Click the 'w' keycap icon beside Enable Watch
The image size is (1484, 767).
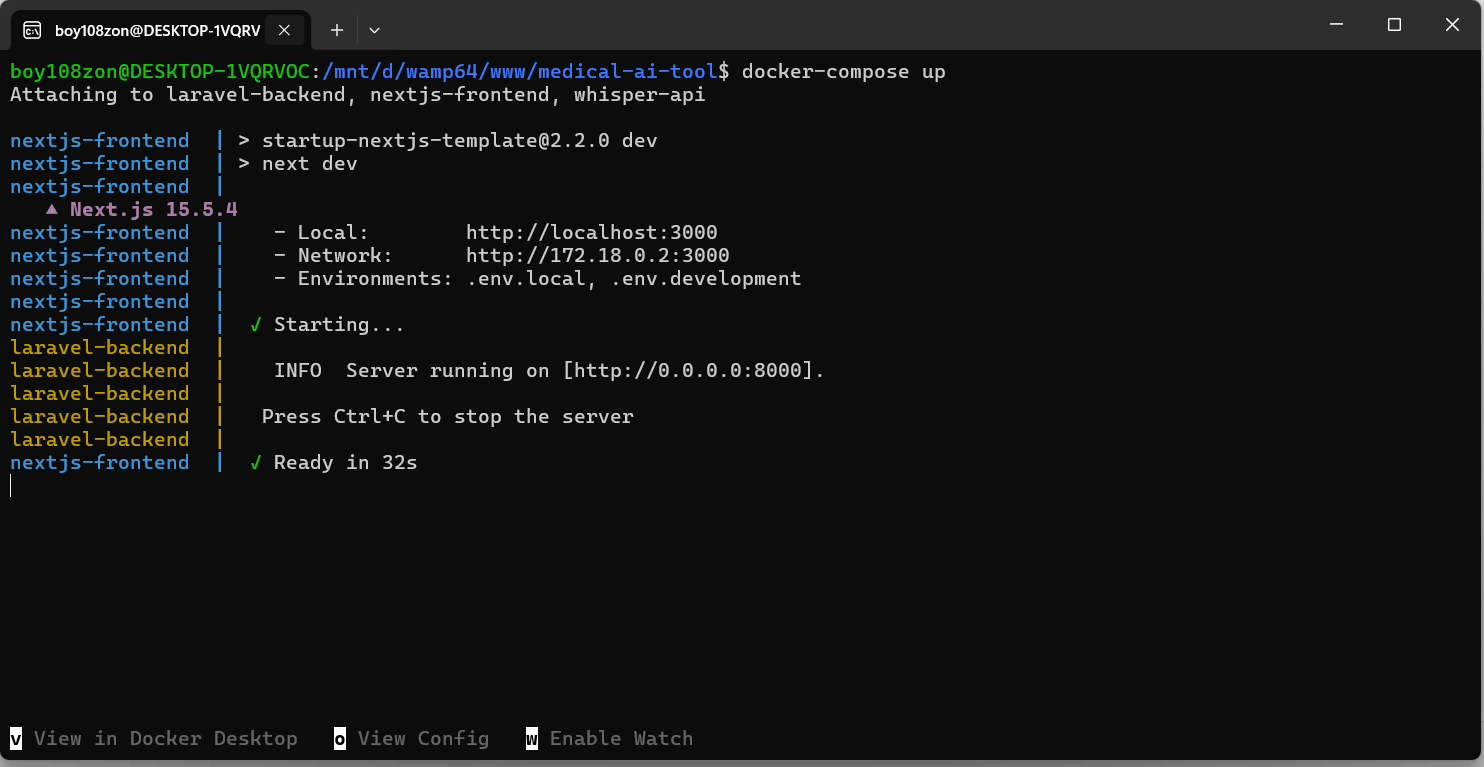click(x=532, y=738)
